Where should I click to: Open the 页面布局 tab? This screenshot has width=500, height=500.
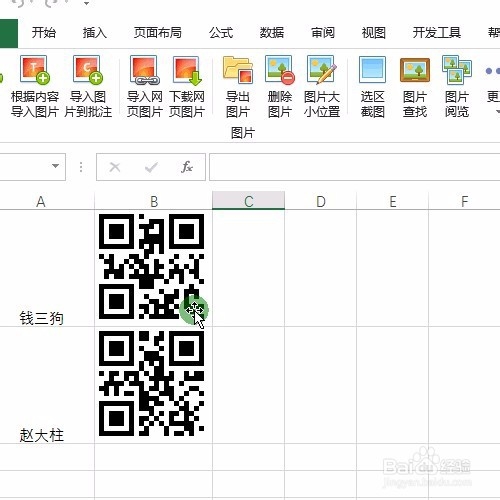click(157, 33)
